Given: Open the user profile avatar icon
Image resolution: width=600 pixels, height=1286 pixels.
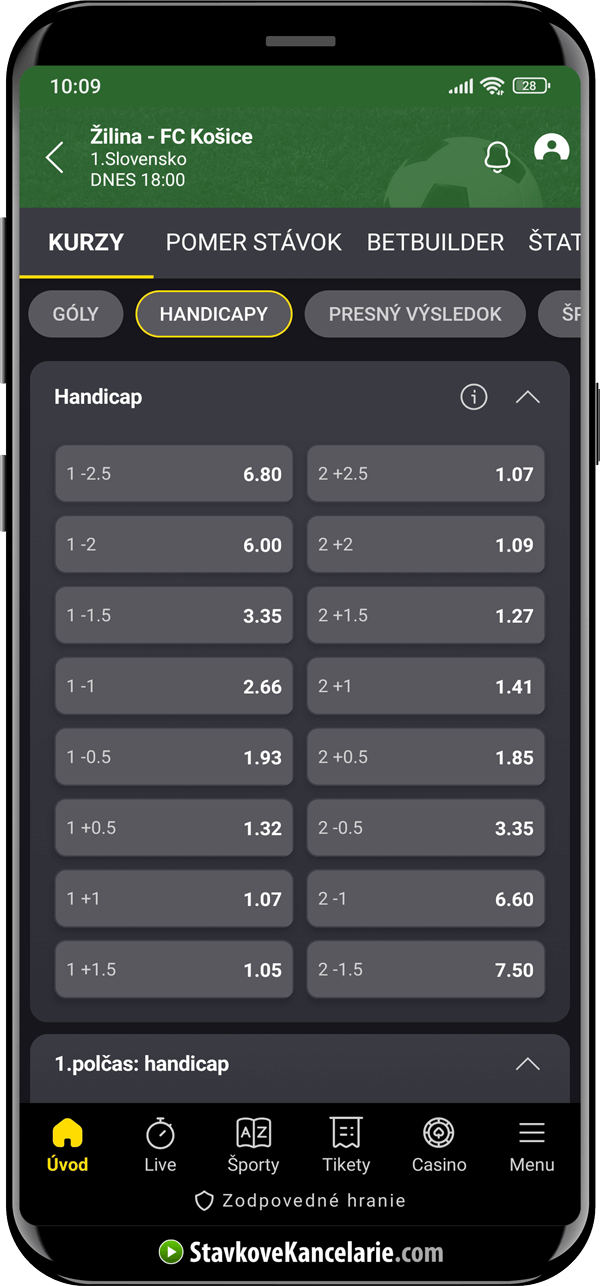Looking at the screenshot, I should [552, 149].
